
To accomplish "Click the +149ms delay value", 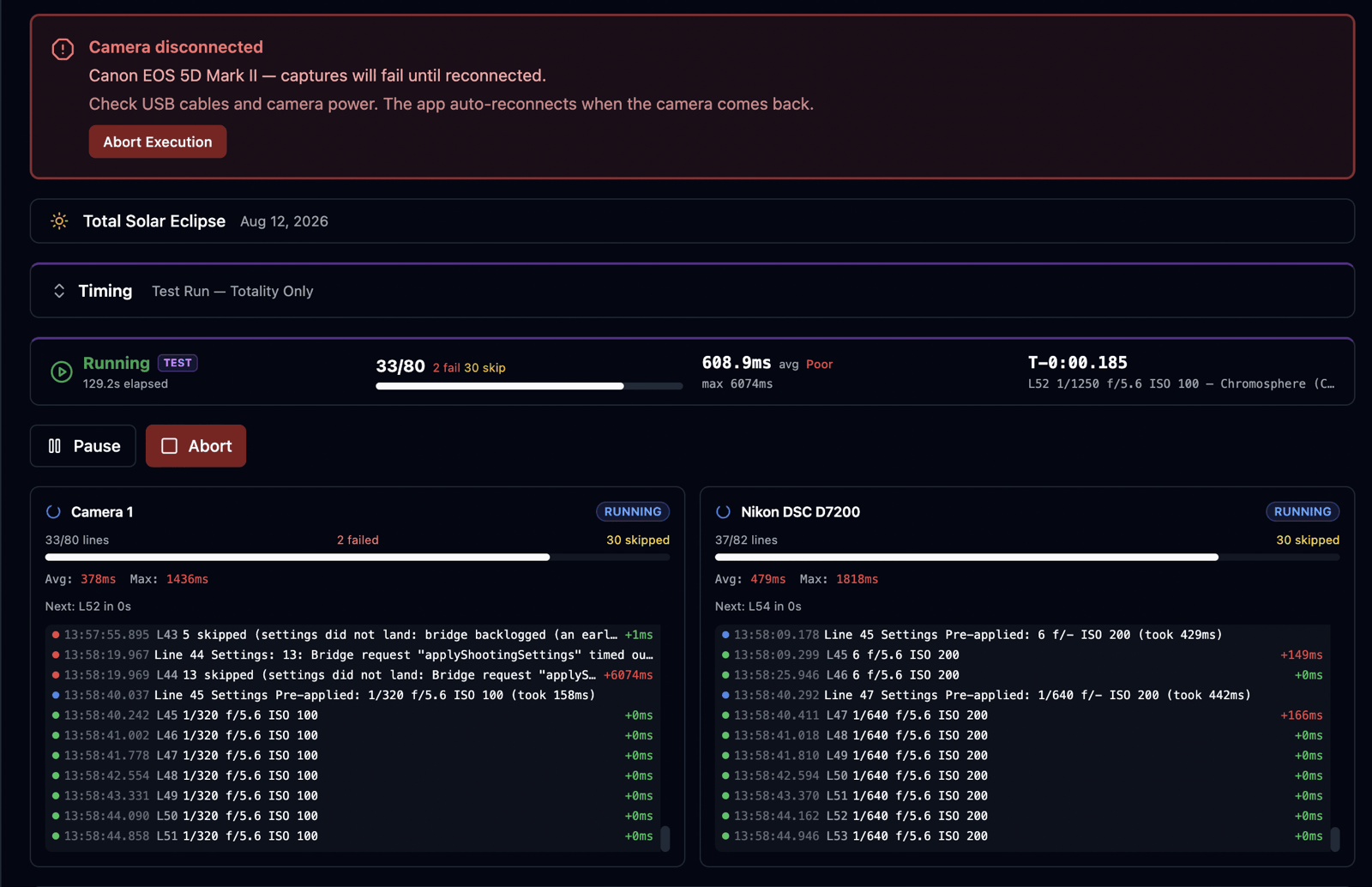I will coord(1301,655).
